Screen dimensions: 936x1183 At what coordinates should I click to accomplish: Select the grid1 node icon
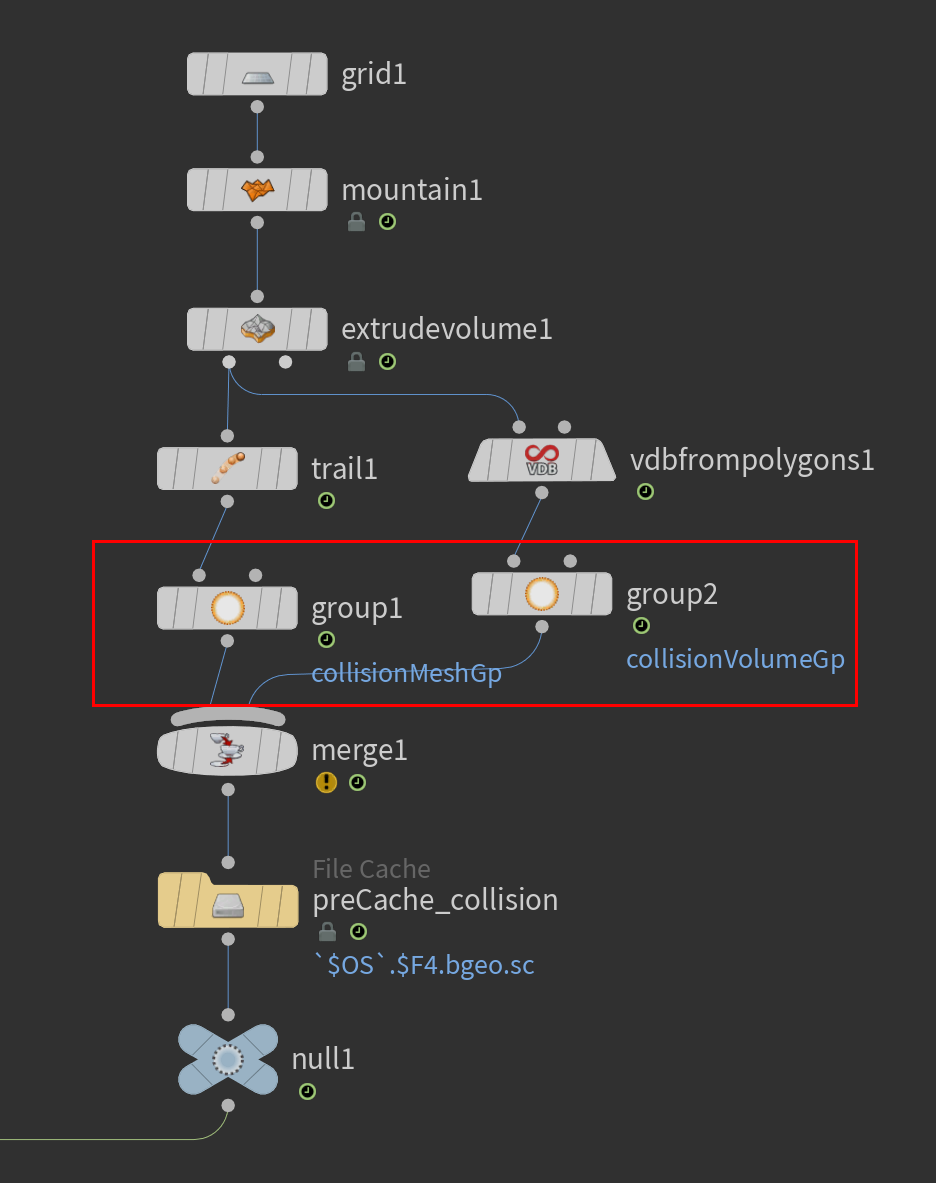click(x=257, y=75)
